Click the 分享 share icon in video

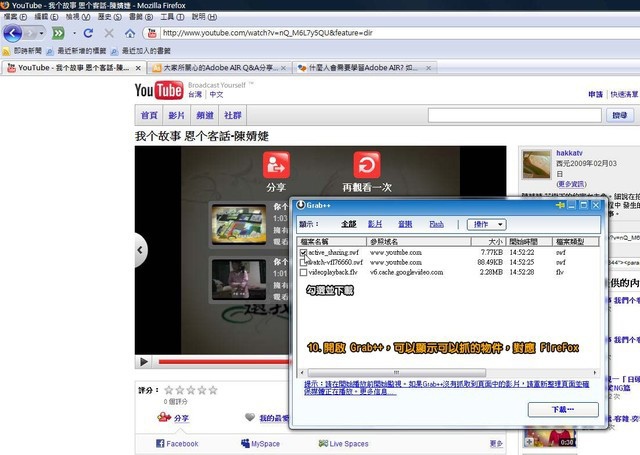pos(276,165)
